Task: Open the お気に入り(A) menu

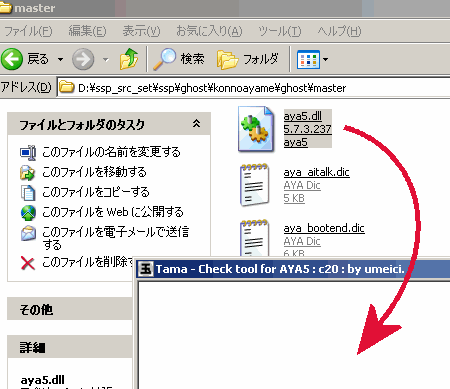Action: point(209,31)
